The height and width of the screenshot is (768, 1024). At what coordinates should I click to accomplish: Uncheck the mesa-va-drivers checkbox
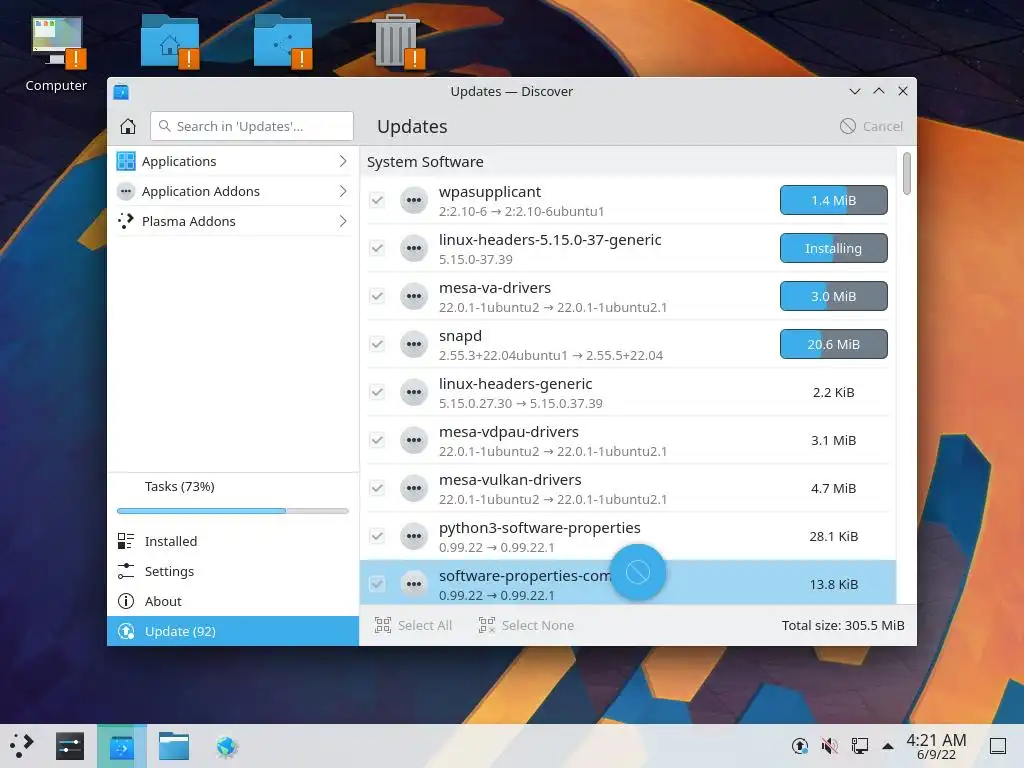tap(377, 296)
